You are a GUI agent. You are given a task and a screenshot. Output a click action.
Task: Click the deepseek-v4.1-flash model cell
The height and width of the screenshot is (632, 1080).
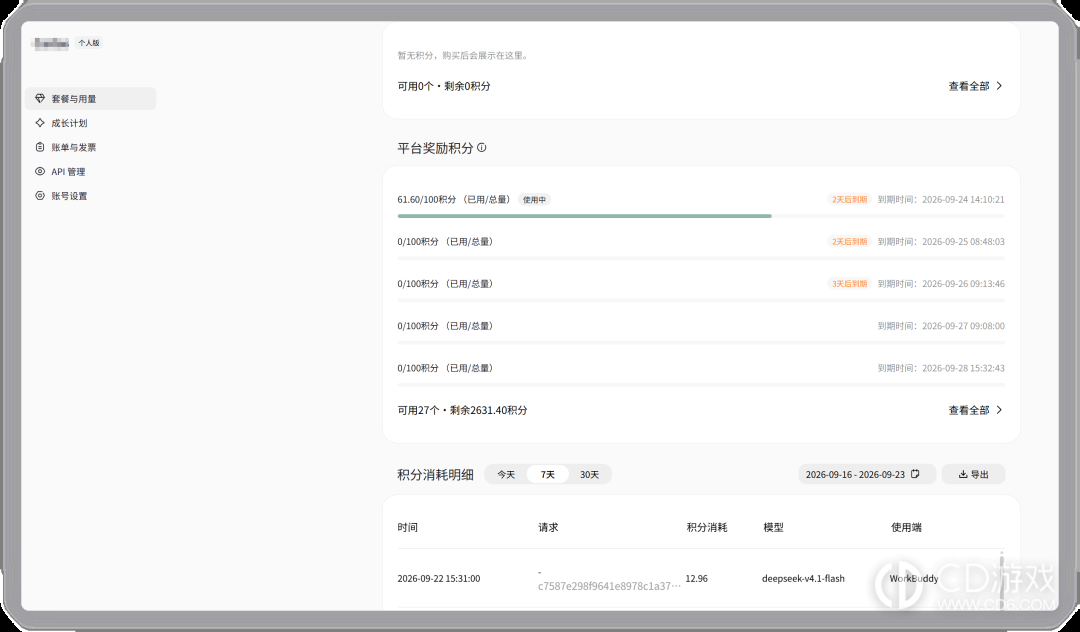803,578
